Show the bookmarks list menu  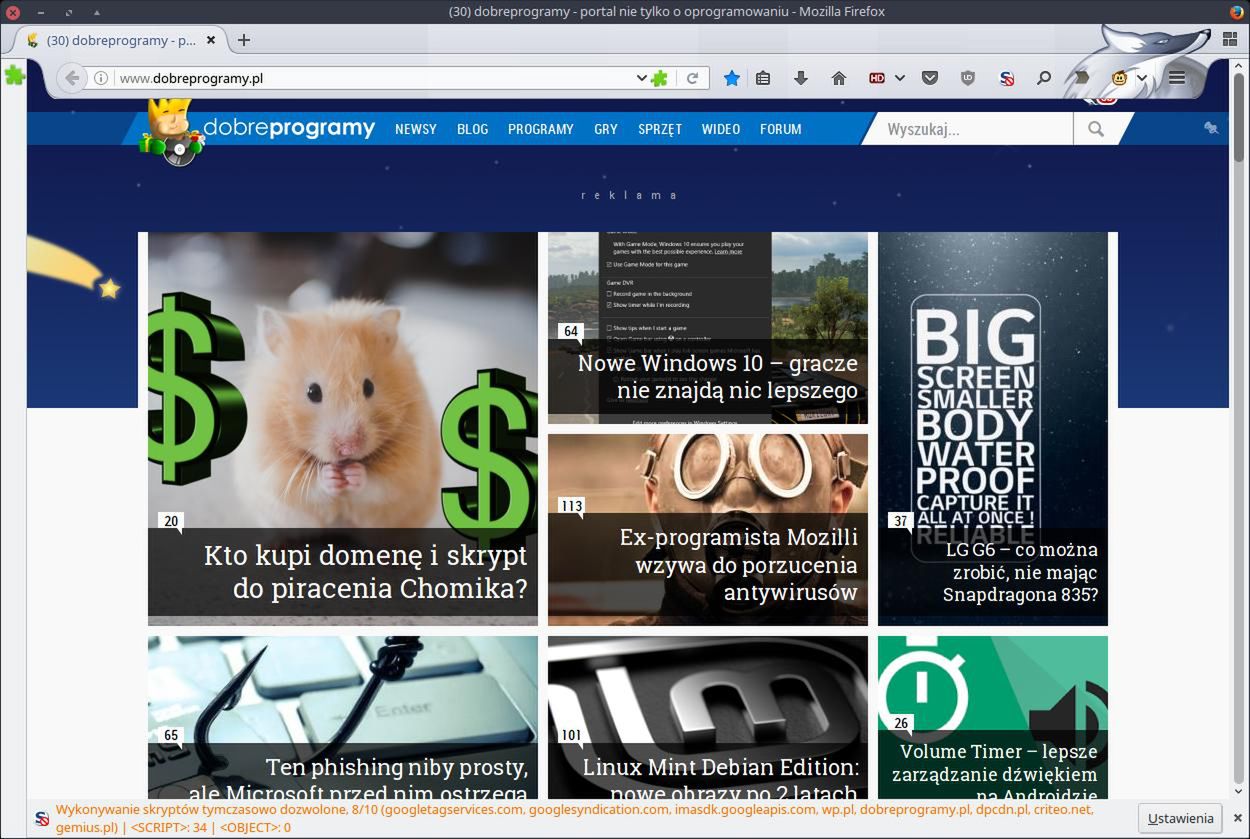coord(763,78)
